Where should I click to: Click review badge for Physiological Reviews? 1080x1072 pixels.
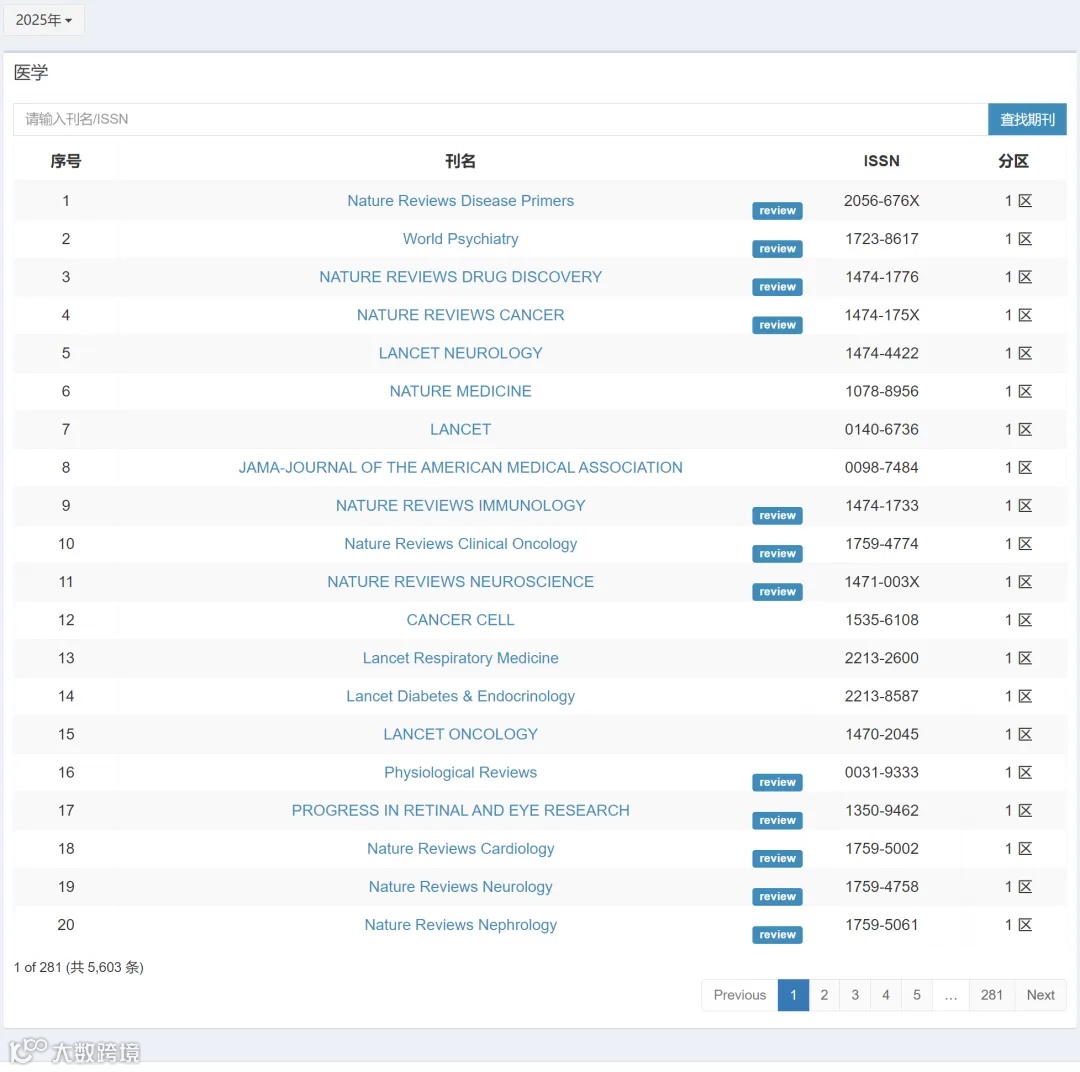tap(777, 783)
